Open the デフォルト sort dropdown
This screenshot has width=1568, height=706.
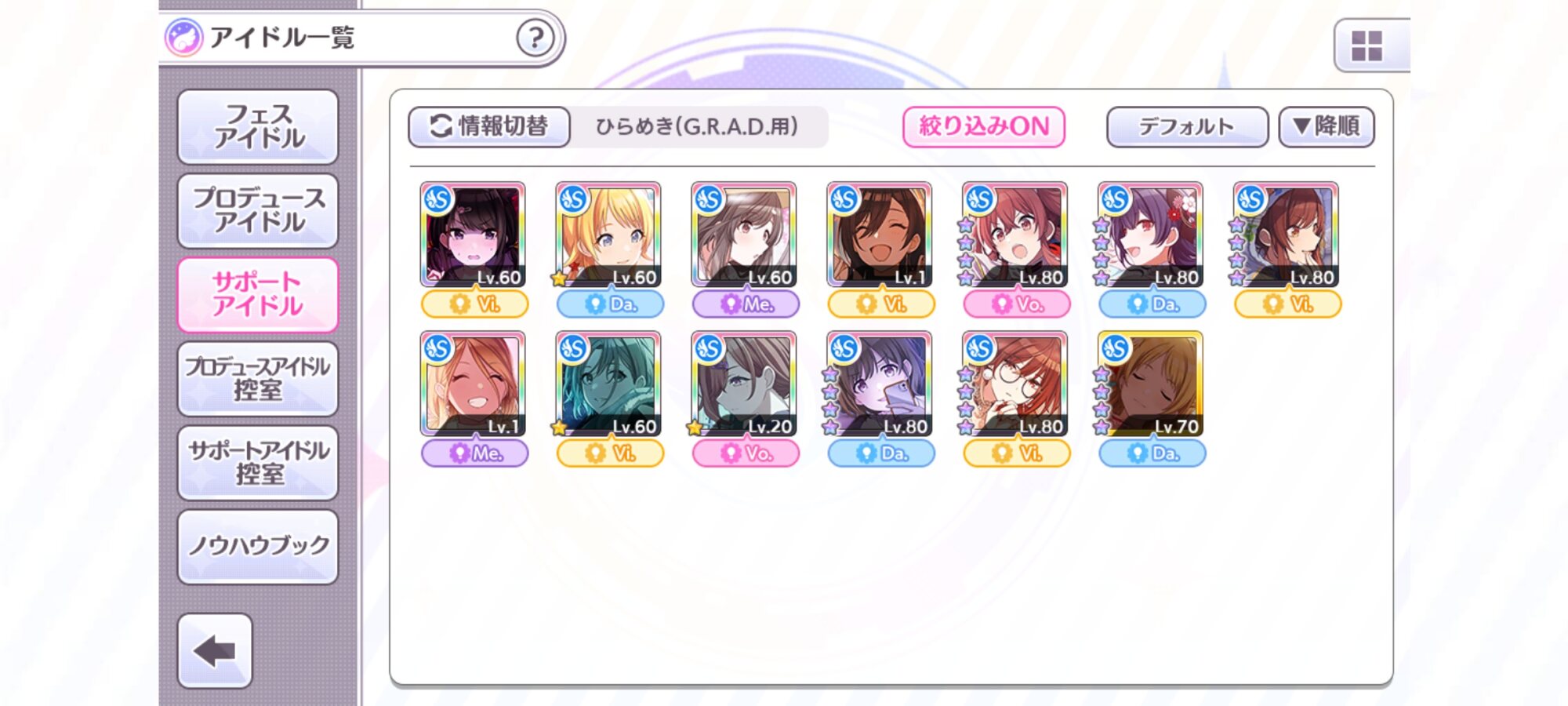[1187, 126]
